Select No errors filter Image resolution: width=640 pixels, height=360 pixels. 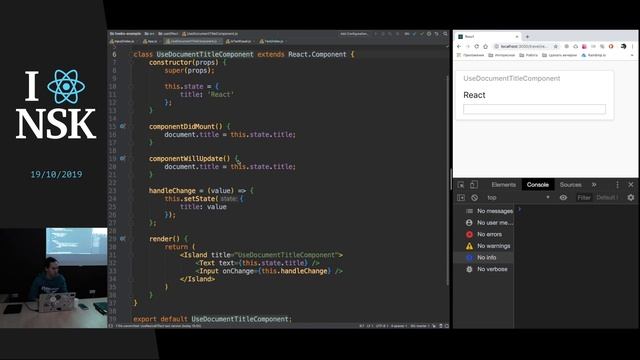click(484, 234)
